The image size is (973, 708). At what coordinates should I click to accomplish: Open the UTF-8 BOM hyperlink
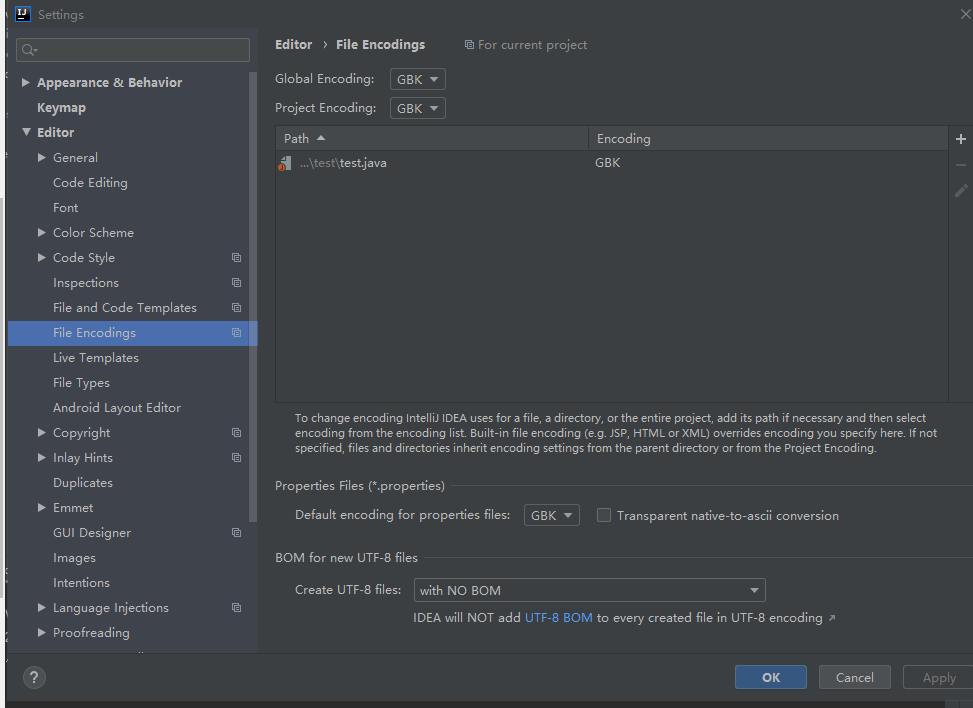pos(559,617)
